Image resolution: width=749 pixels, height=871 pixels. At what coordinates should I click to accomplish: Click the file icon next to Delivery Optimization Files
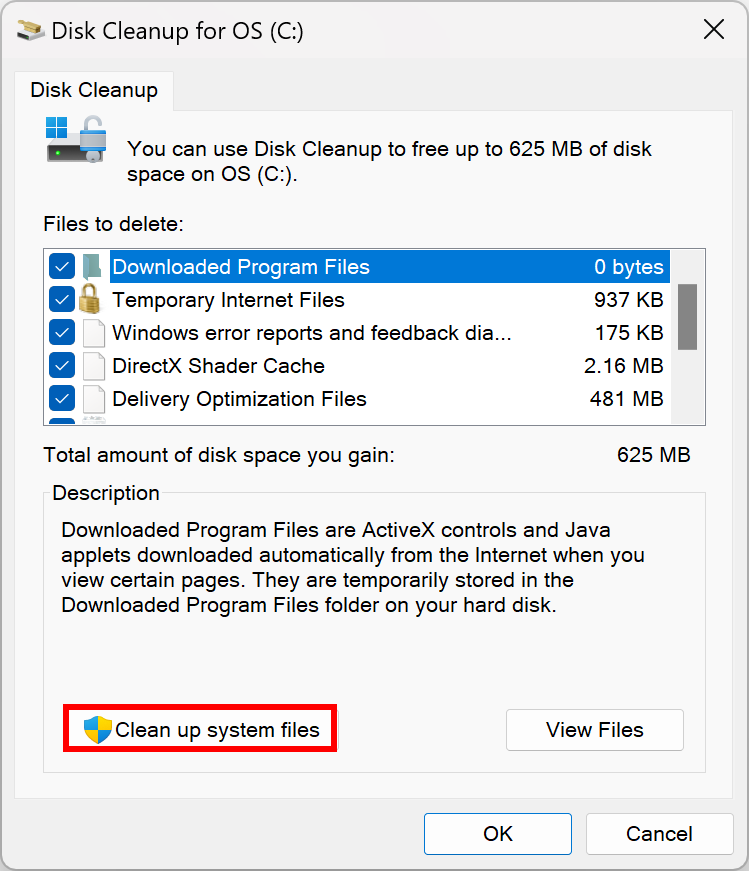click(93, 399)
